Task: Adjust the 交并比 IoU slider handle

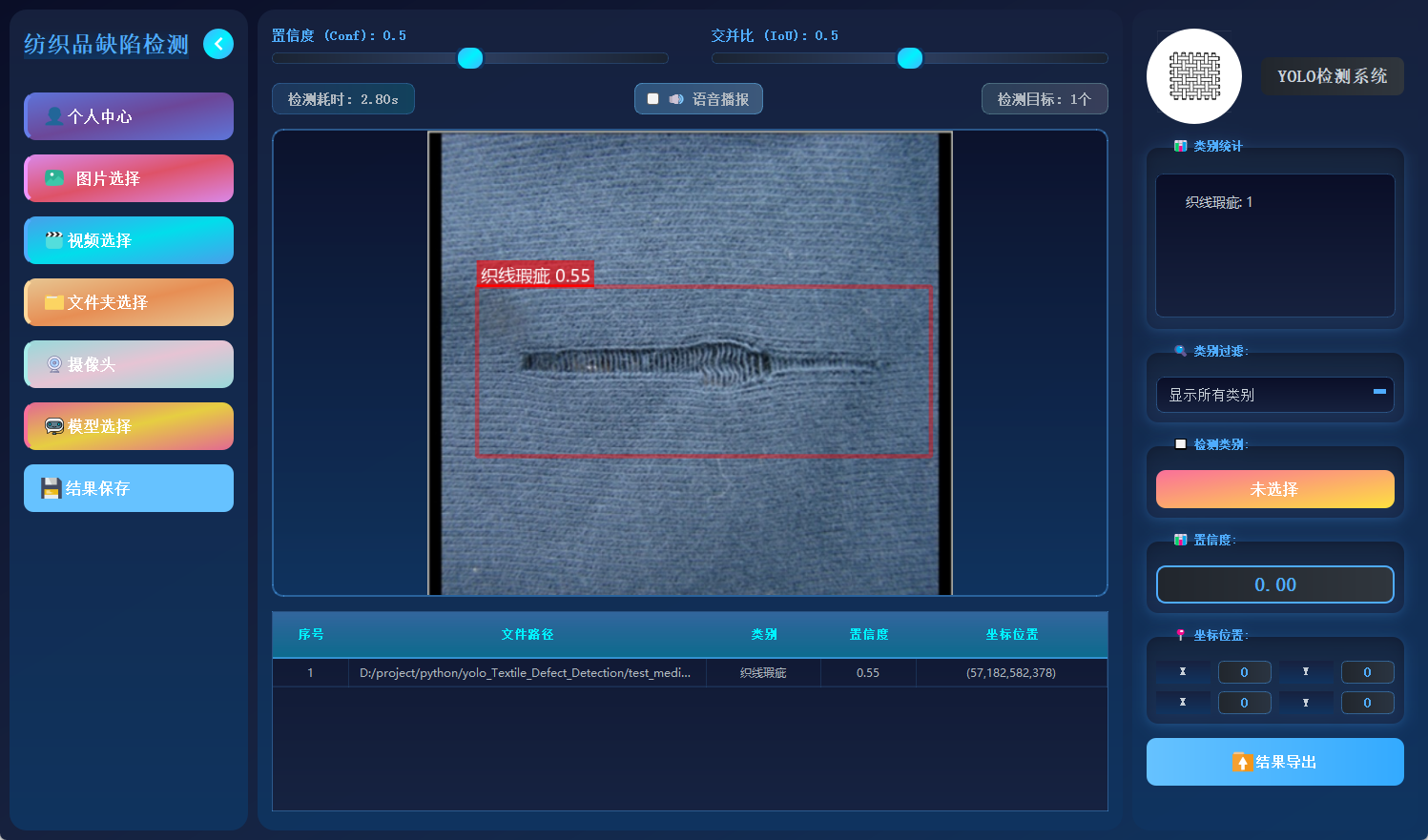Action: (910, 58)
